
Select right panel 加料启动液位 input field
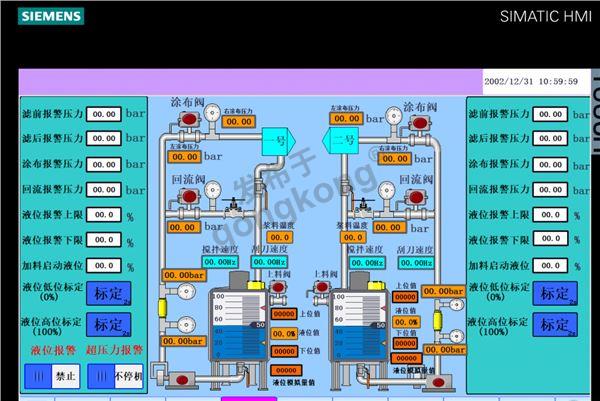pyautogui.click(x=550, y=265)
